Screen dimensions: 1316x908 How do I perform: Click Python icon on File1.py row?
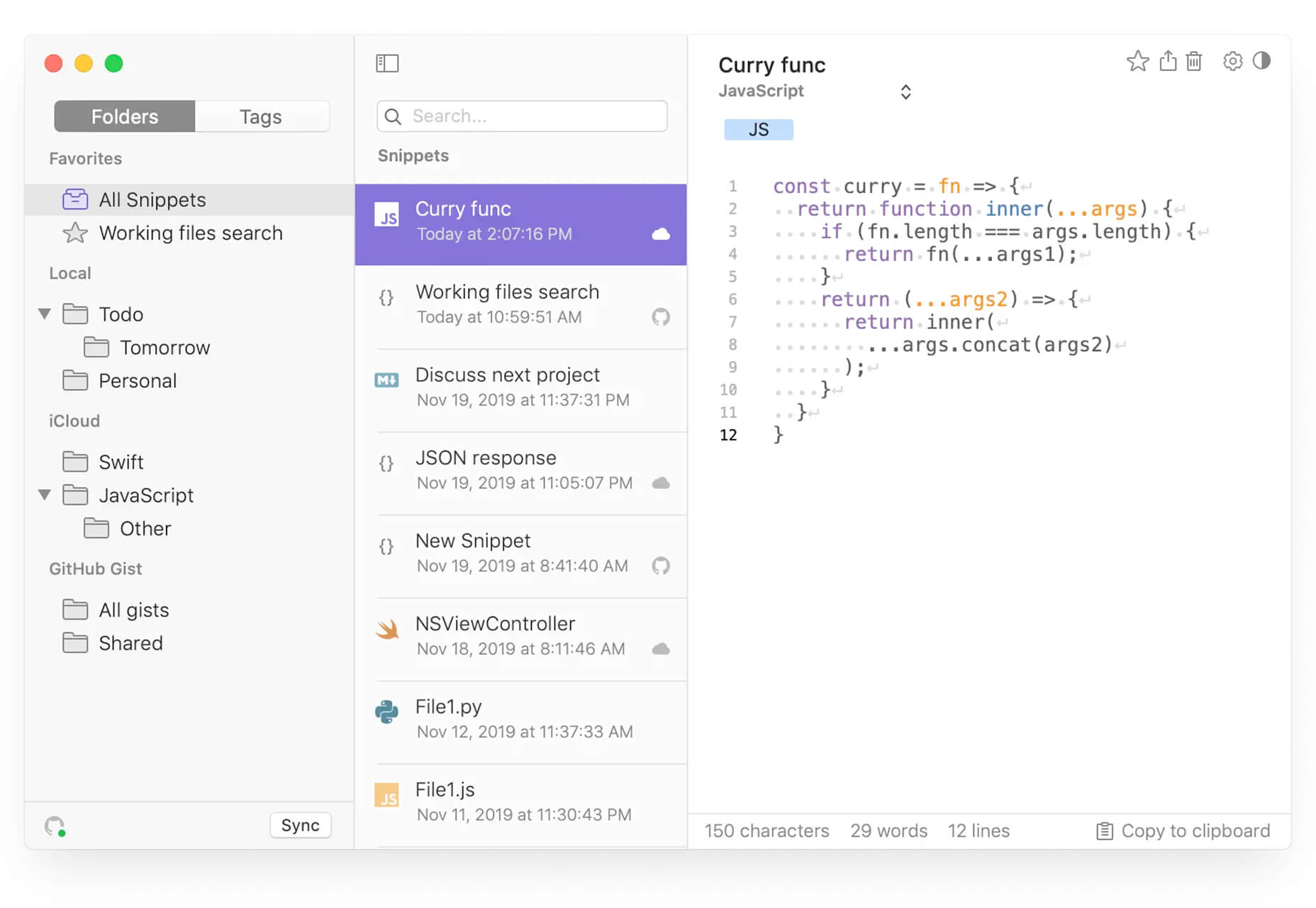pos(386,712)
